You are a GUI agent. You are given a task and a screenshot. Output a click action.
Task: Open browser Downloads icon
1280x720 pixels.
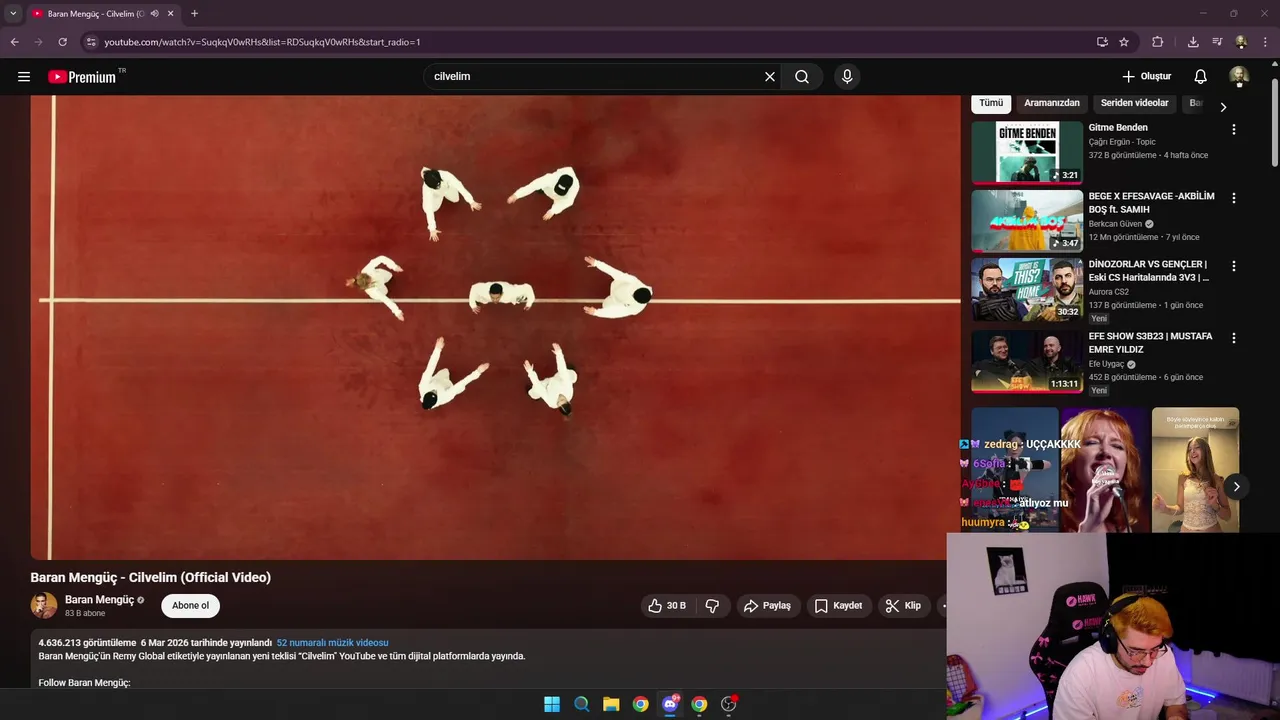pyautogui.click(x=1193, y=42)
